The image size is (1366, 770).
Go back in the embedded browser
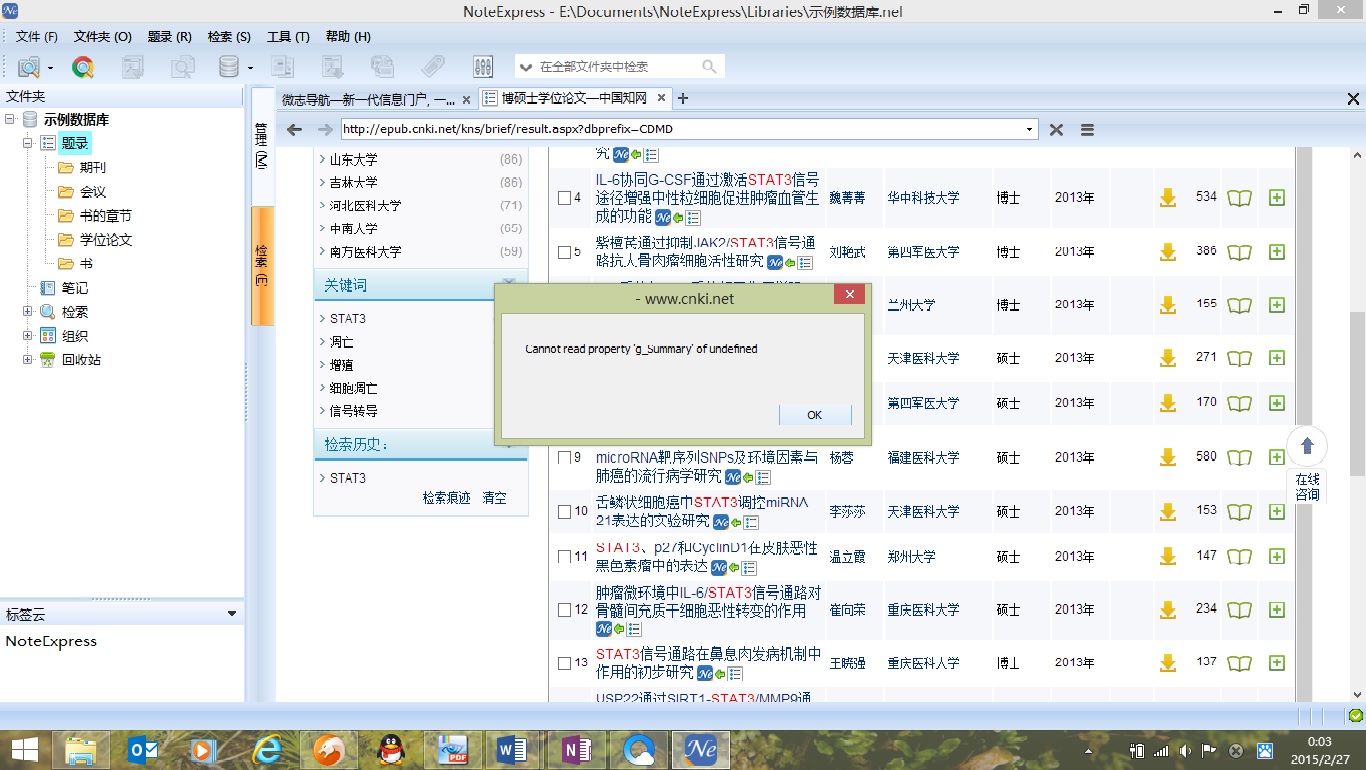click(x=294, y=130)
